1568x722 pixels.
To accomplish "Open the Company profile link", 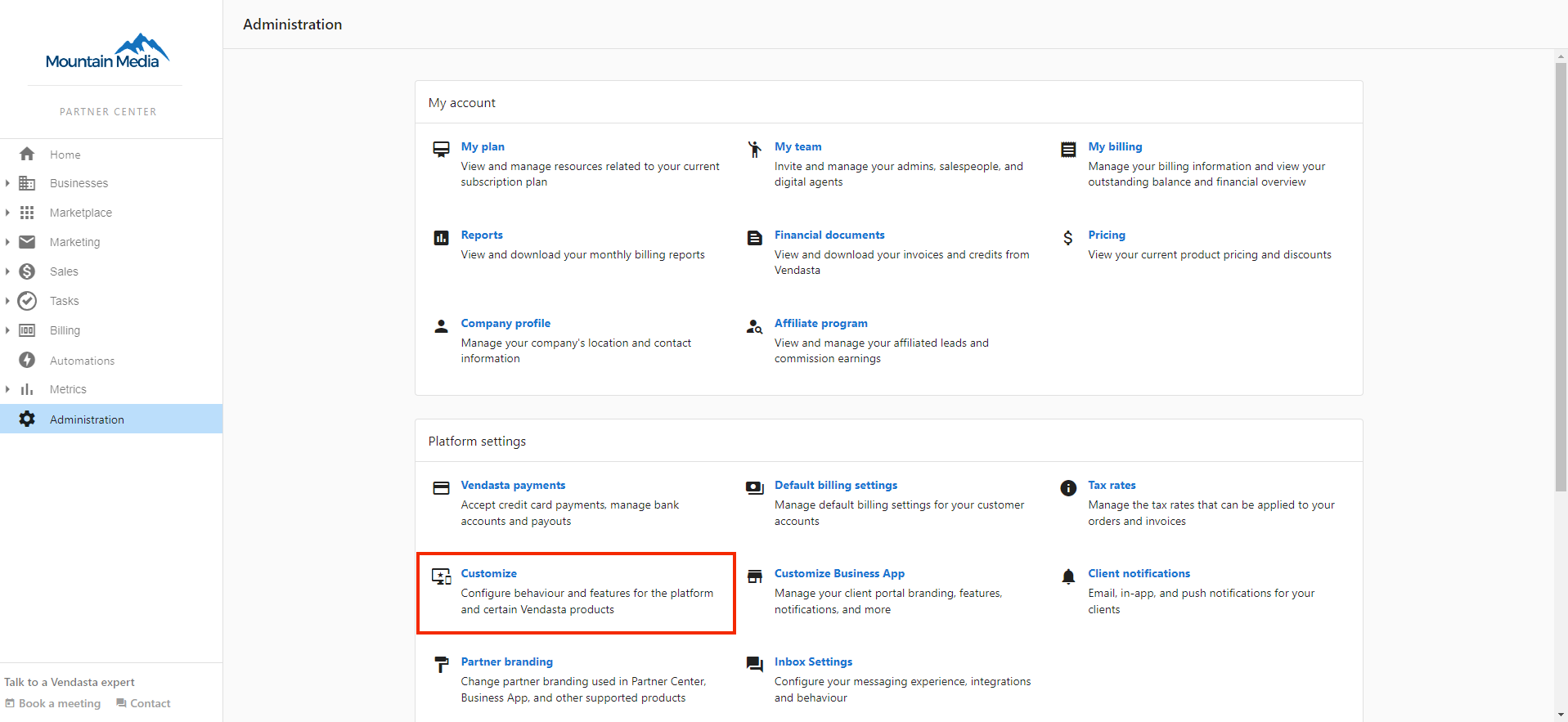I will [505, 323].
